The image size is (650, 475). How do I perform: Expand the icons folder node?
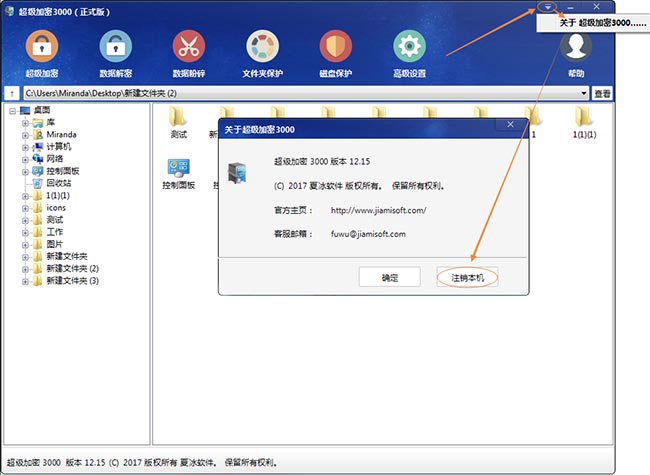point(25,208)
